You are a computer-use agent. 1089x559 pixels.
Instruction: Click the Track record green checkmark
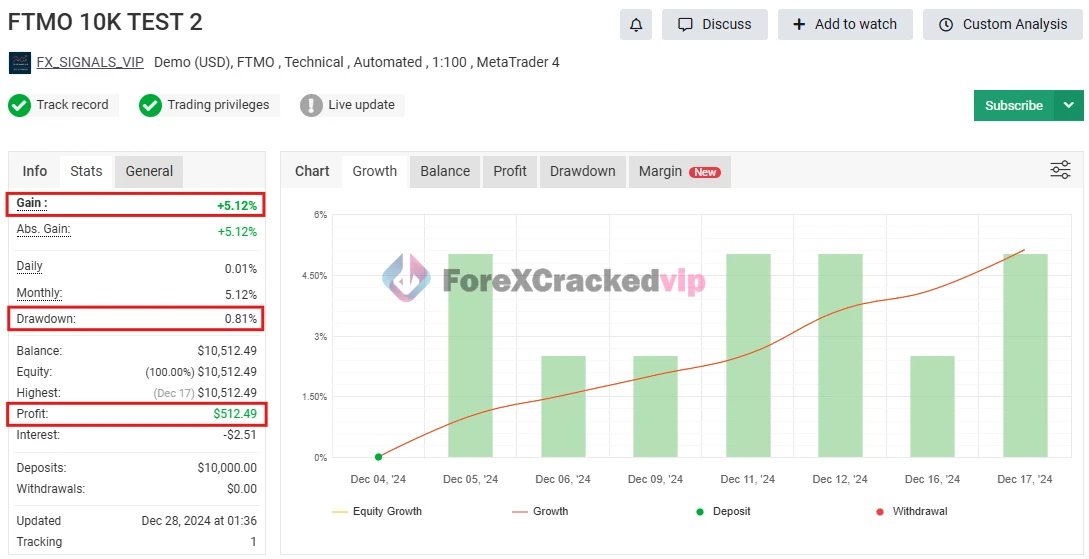[19, 105]
